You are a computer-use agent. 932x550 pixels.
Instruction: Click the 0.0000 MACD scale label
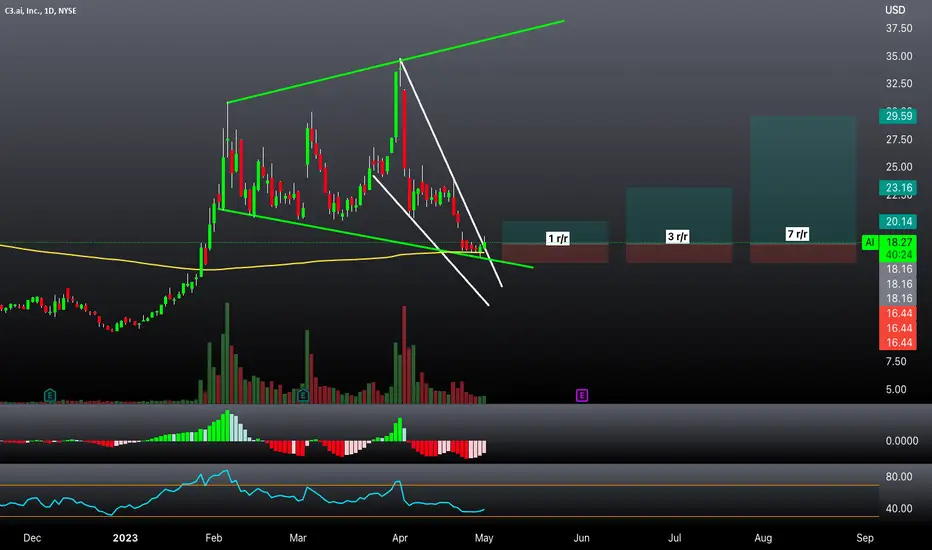point(902,441)
